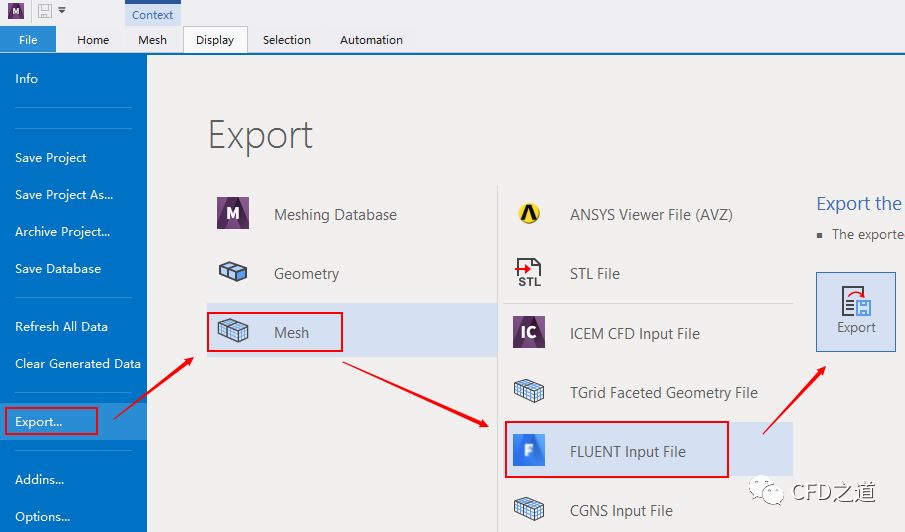This screenshot has width=905, height=532.
Task: Click the CGNS Input File icon
Action: pos(529,510)
